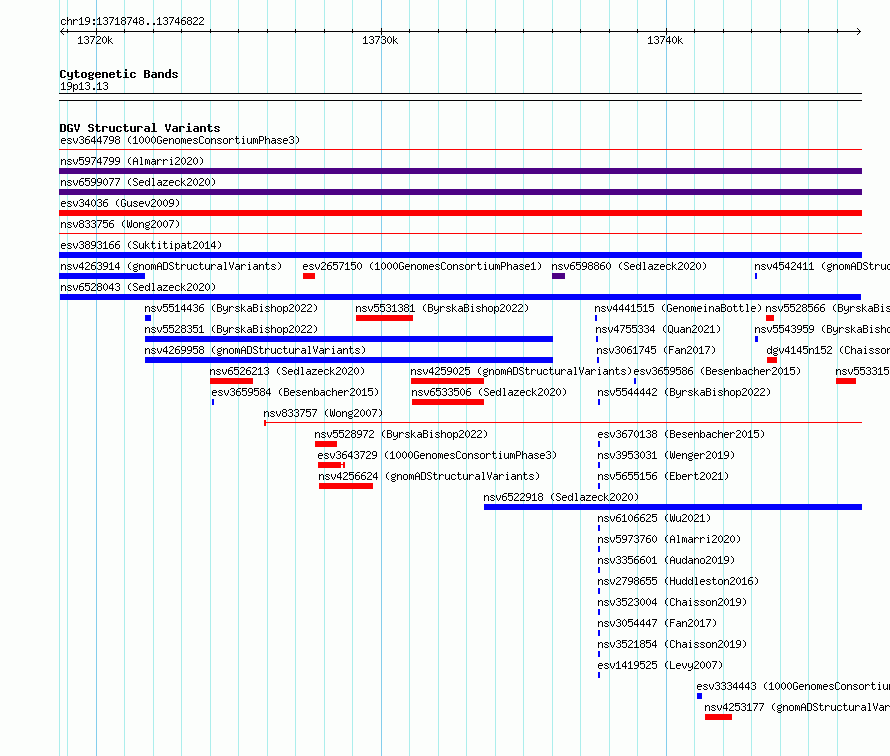Click red bar under nsv5528972

click(x=326, y=444)
